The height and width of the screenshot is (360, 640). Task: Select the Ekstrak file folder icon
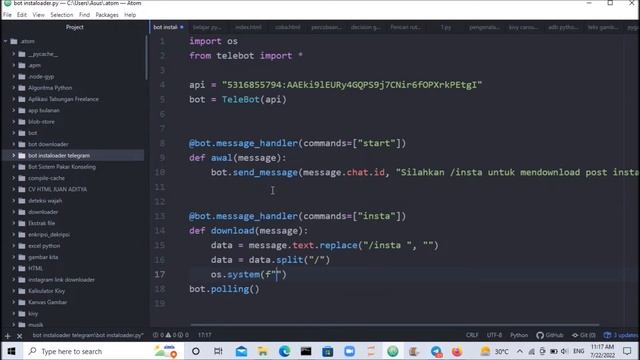point(22,223)
